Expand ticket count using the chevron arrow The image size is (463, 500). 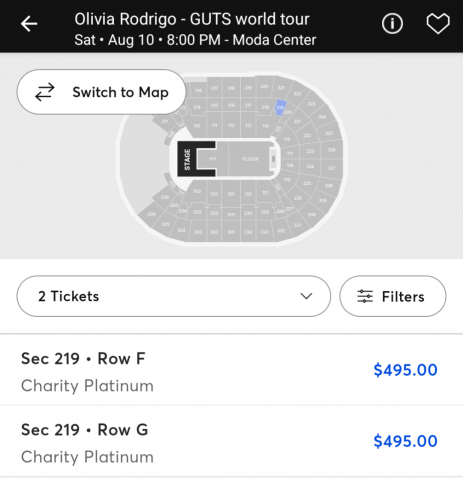click(306, 296)
